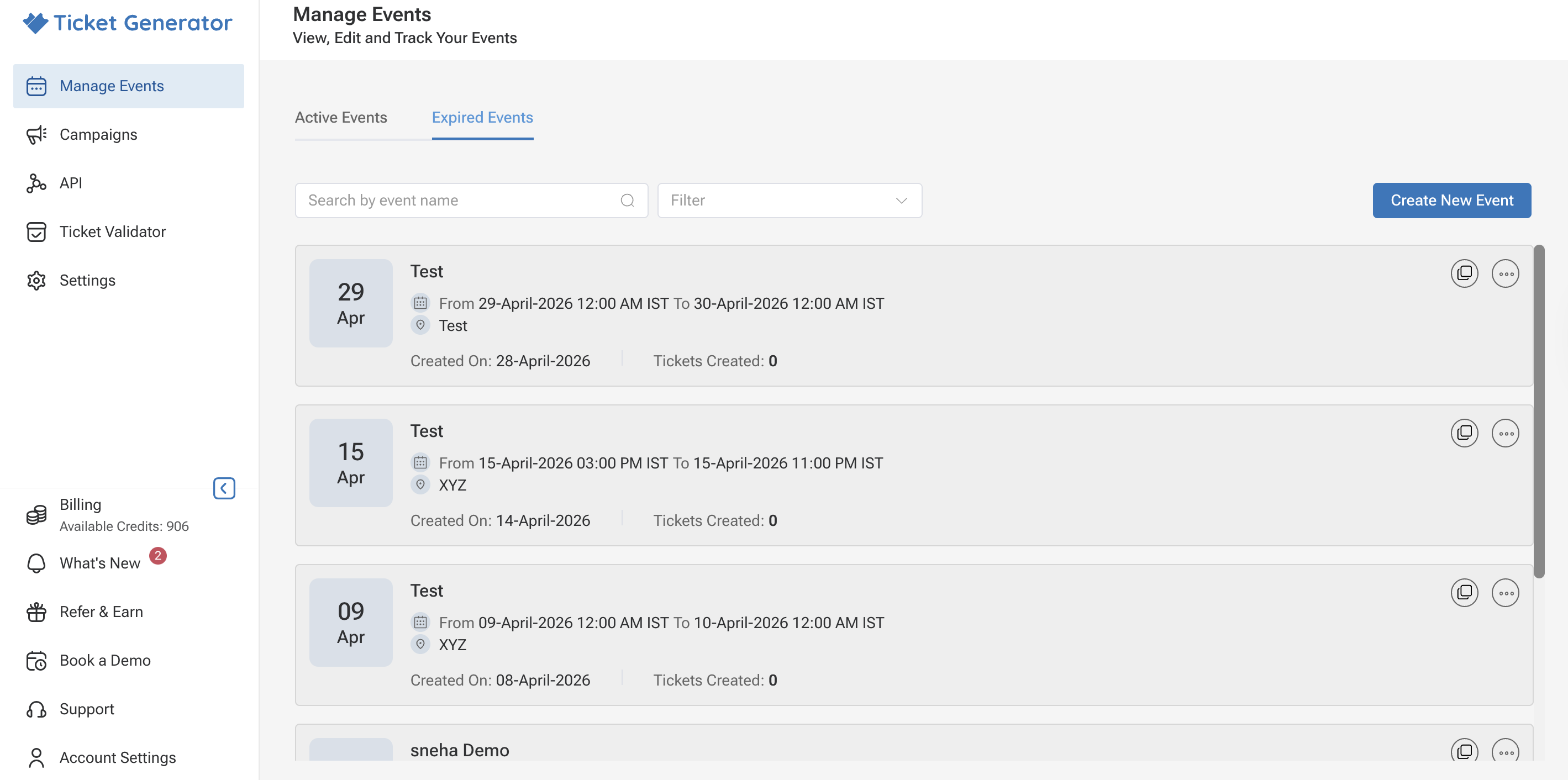Click the Test title on 29 Apr card

pyautogui.click(x=427, y=271)
